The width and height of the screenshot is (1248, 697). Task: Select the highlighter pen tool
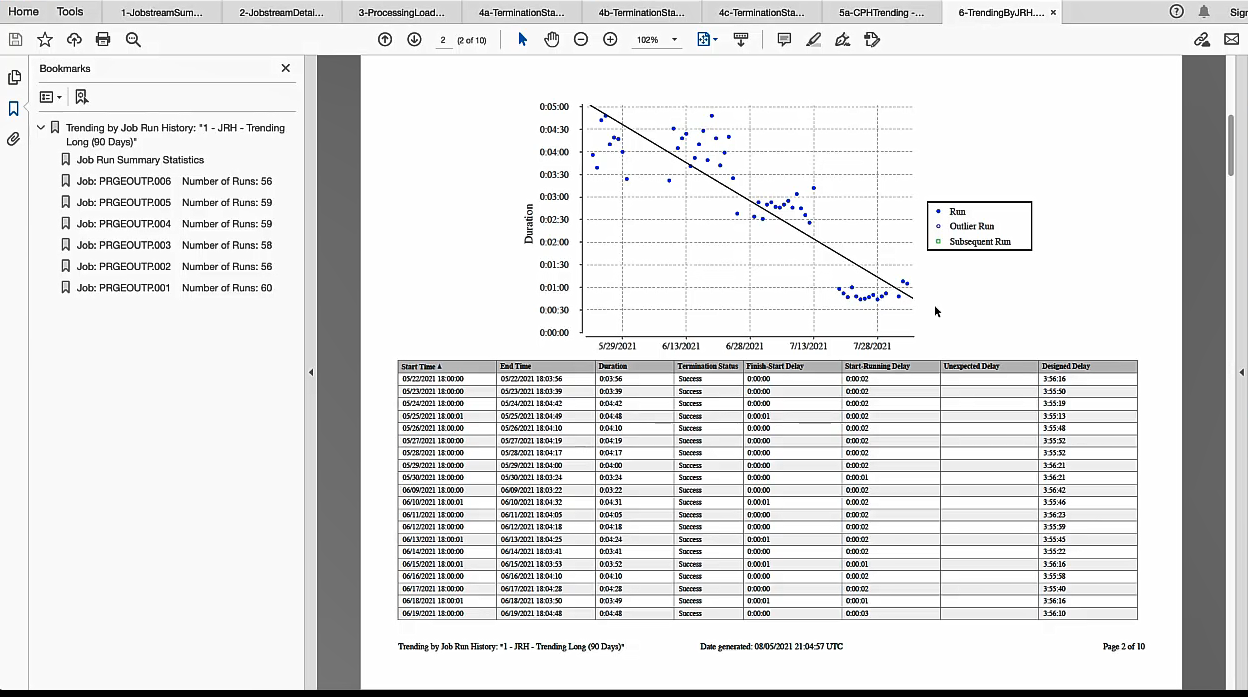tap(814, 40)
